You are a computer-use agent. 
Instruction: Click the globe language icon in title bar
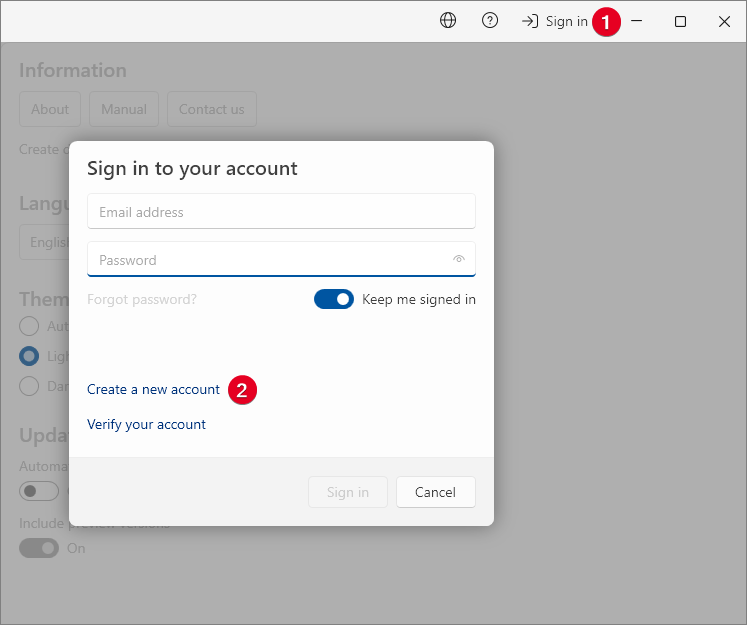pos(448,21)
